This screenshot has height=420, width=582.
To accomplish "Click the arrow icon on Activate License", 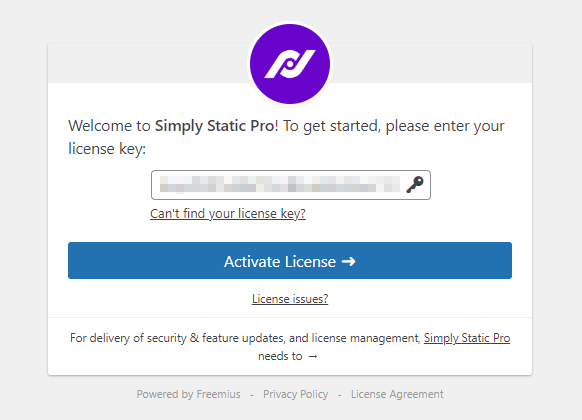I will pyautogui.click(x=349, y=262).
